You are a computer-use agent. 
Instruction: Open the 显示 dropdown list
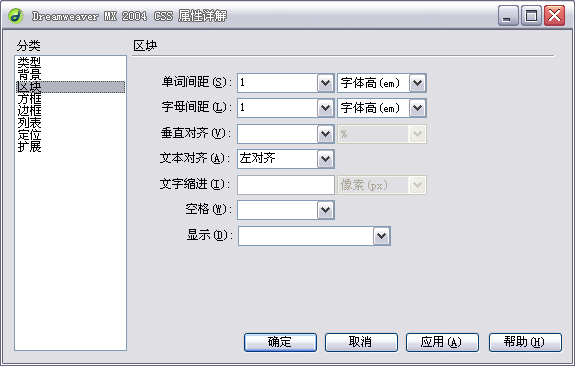381,236
